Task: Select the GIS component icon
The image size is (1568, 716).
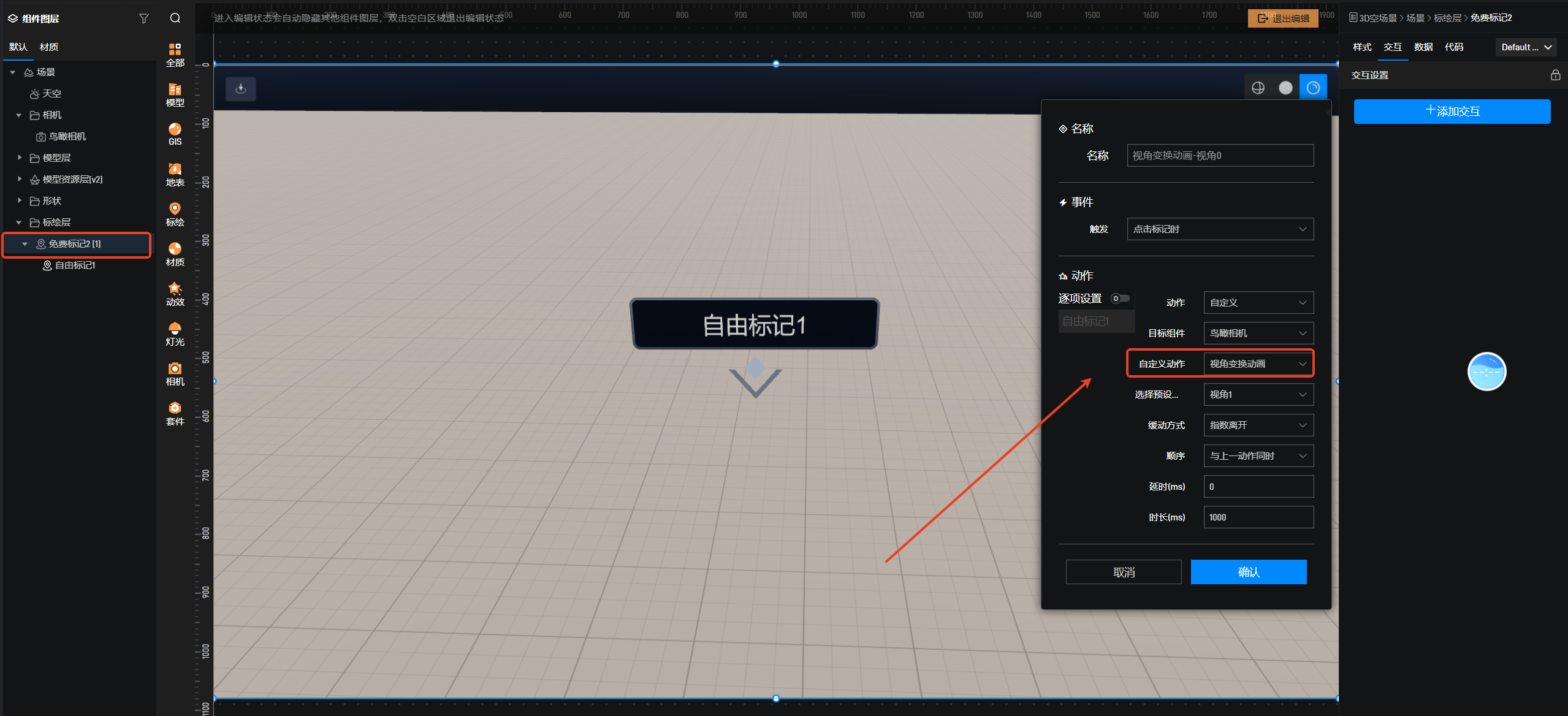Action: (x=175, y=134)
